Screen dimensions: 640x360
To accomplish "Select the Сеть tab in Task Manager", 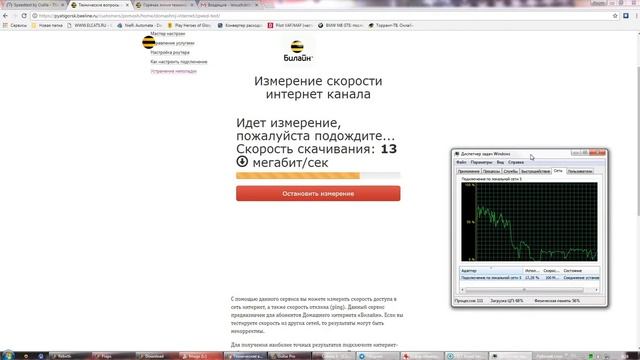I will (558, 171).
